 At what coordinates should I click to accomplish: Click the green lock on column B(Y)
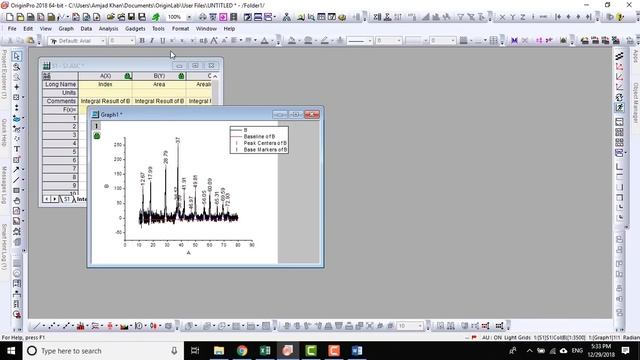pos(181,76)
